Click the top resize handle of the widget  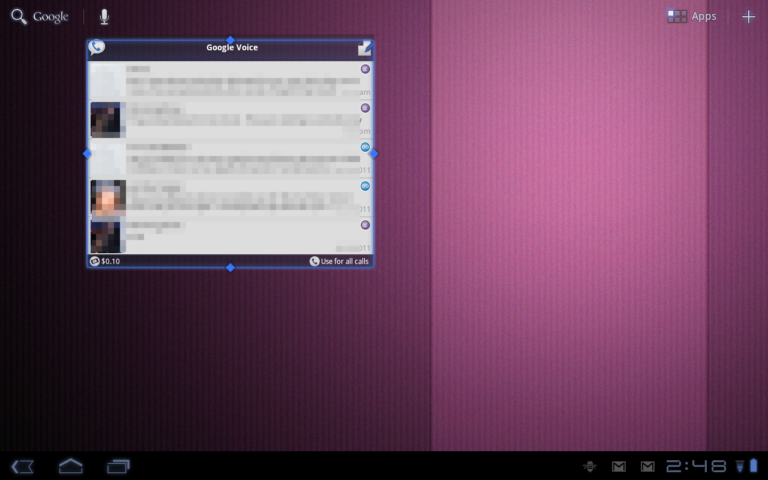(230, 40)
